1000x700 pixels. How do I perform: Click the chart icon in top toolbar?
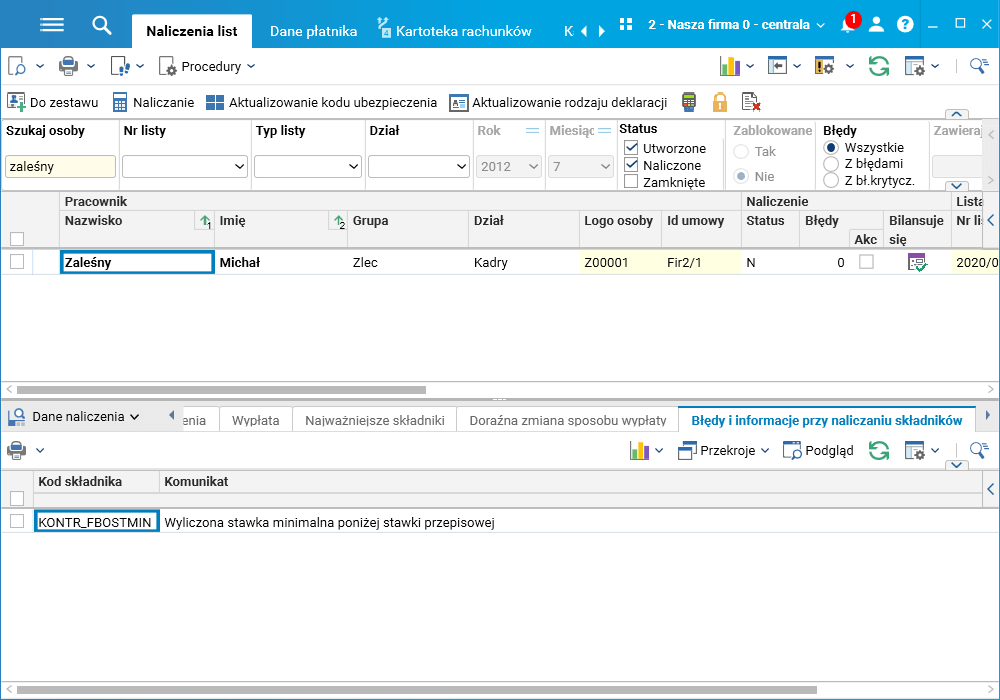pyautogui.click(x=730, y=66)
